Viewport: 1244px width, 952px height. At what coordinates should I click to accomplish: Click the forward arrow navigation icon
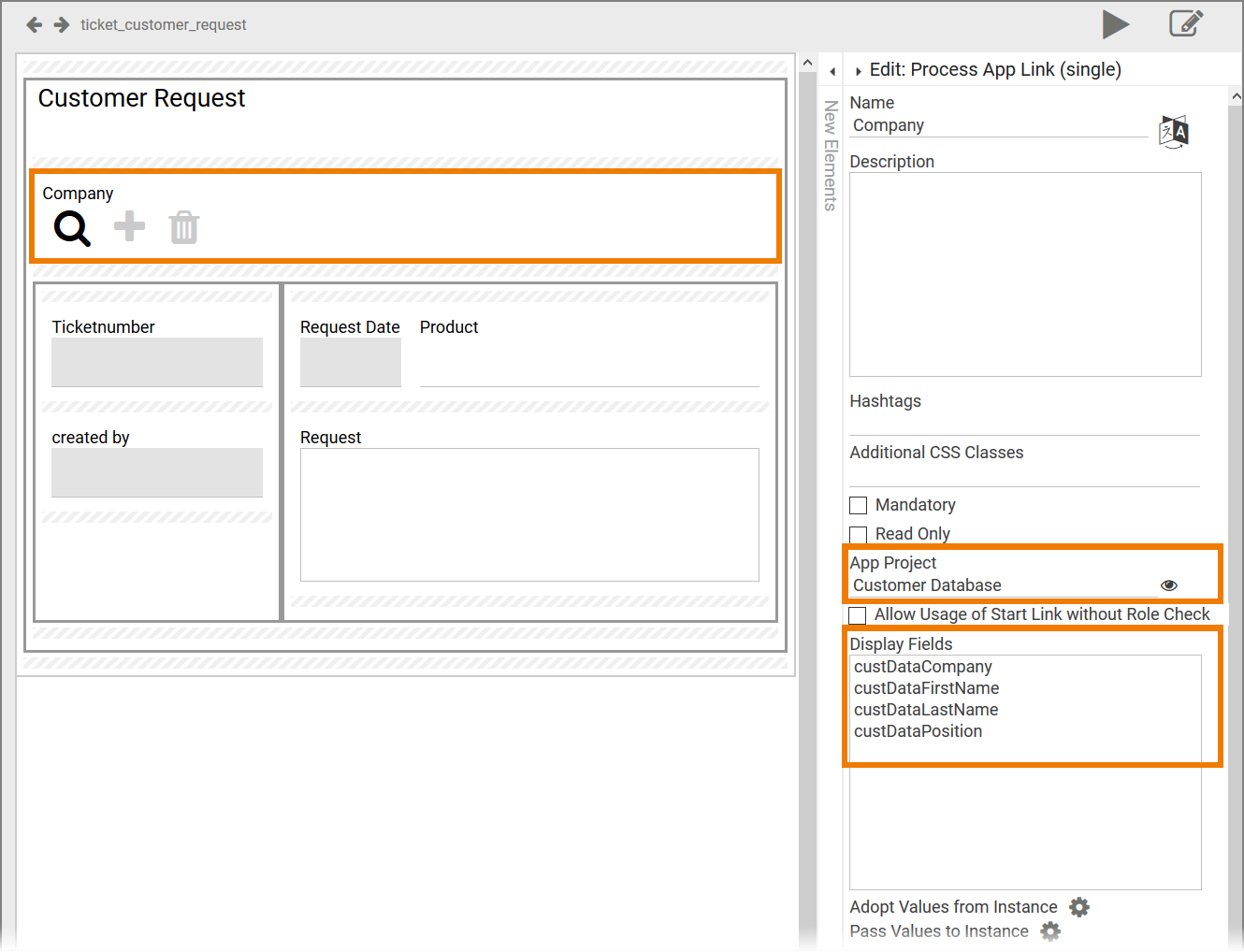(62, 25)
